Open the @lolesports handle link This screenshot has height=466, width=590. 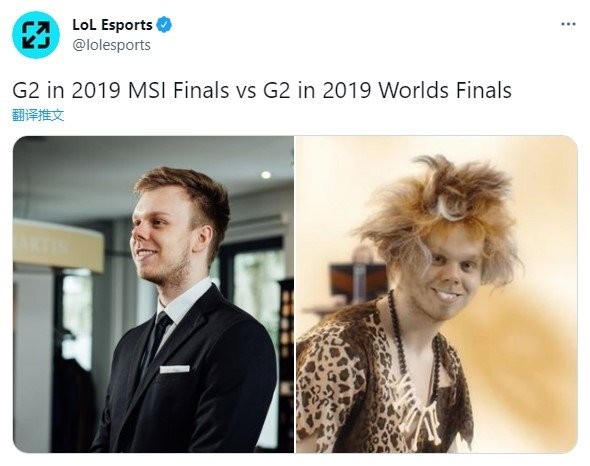pyautogui.click(x=111, y=45)
